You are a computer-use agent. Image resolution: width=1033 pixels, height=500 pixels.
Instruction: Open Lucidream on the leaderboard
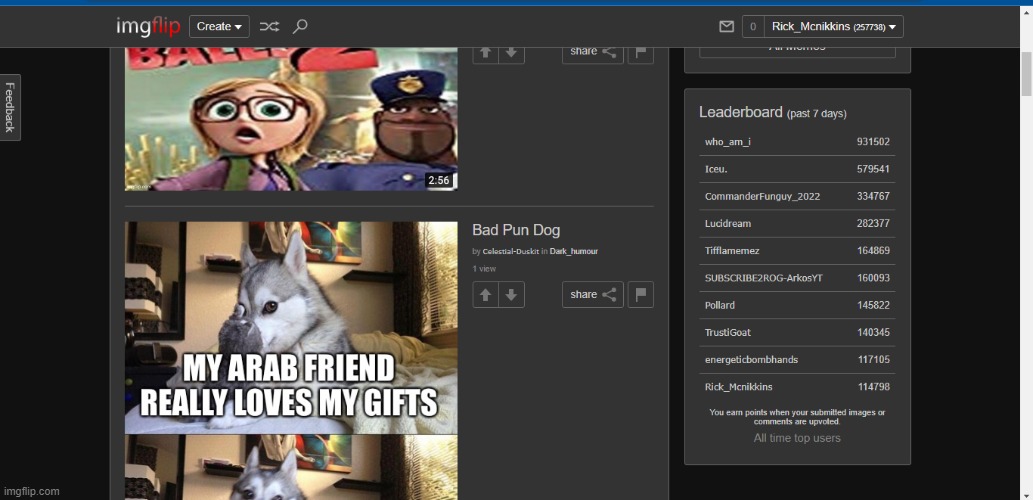[x=728, y=223]
